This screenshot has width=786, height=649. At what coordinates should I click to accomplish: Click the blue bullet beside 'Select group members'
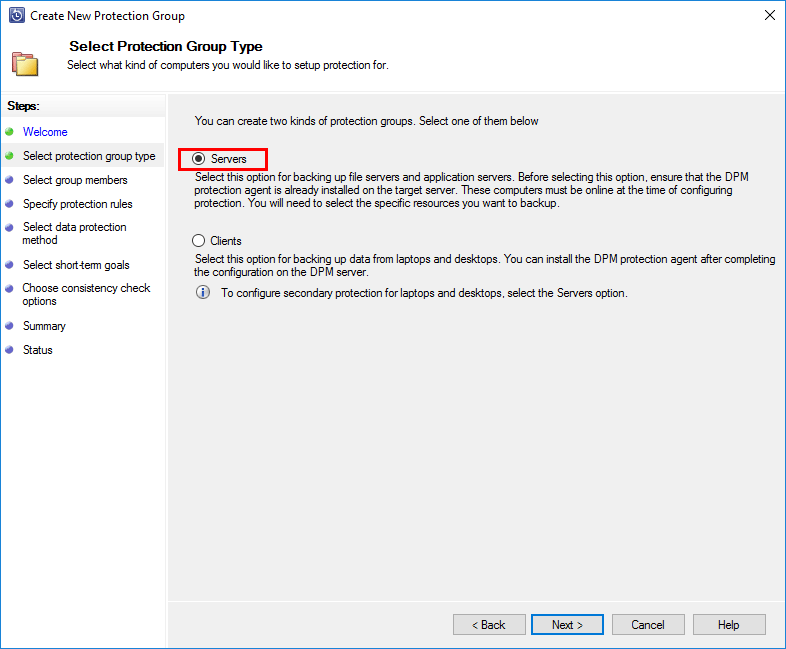9,180
